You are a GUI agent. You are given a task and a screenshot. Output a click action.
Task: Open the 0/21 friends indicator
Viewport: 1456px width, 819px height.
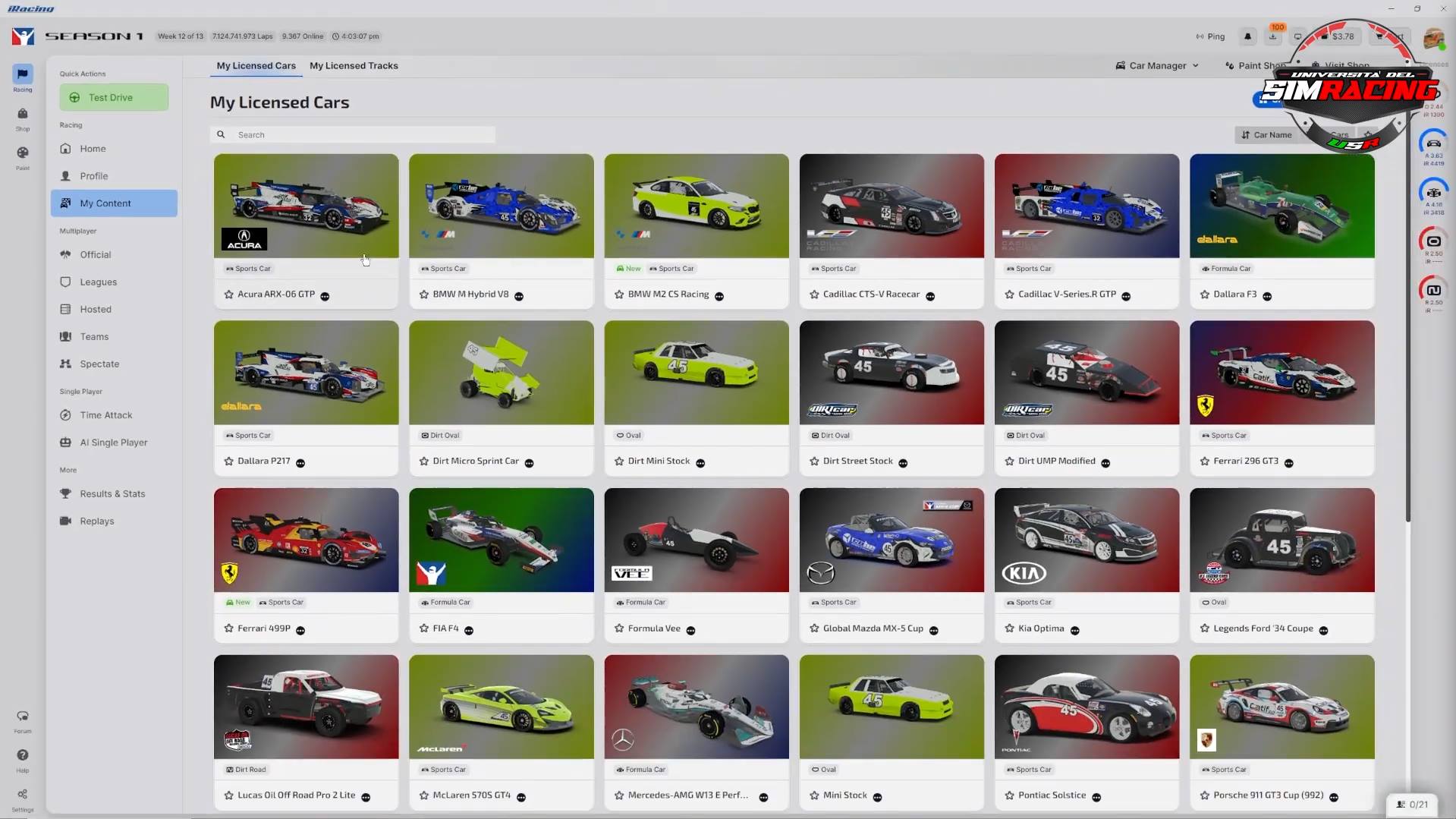pos(1412,804)
